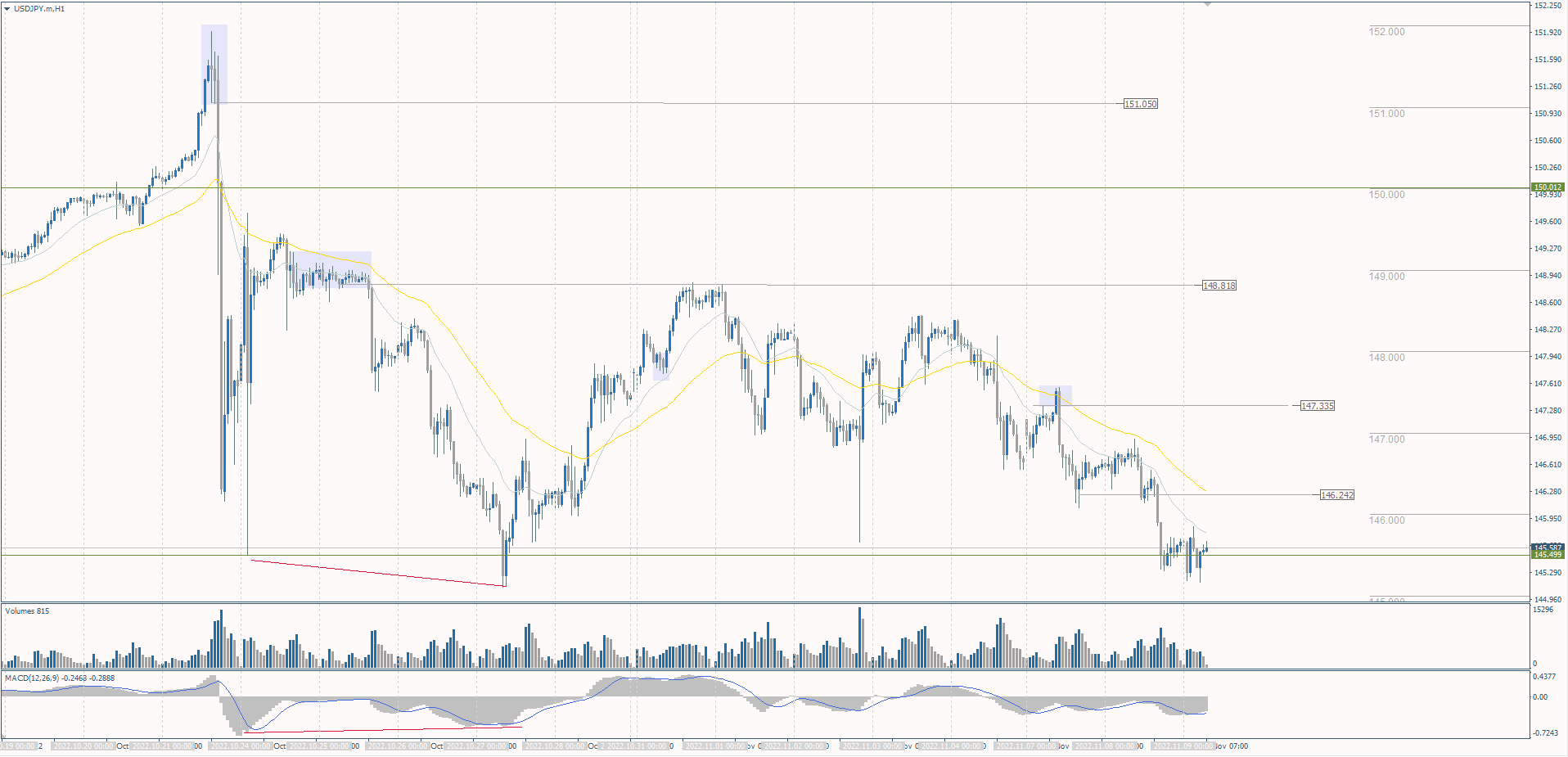The width and height of the screenshot is (1568, 757).
Task: Select the 148.818 price level label
Action: [1219, 286]
